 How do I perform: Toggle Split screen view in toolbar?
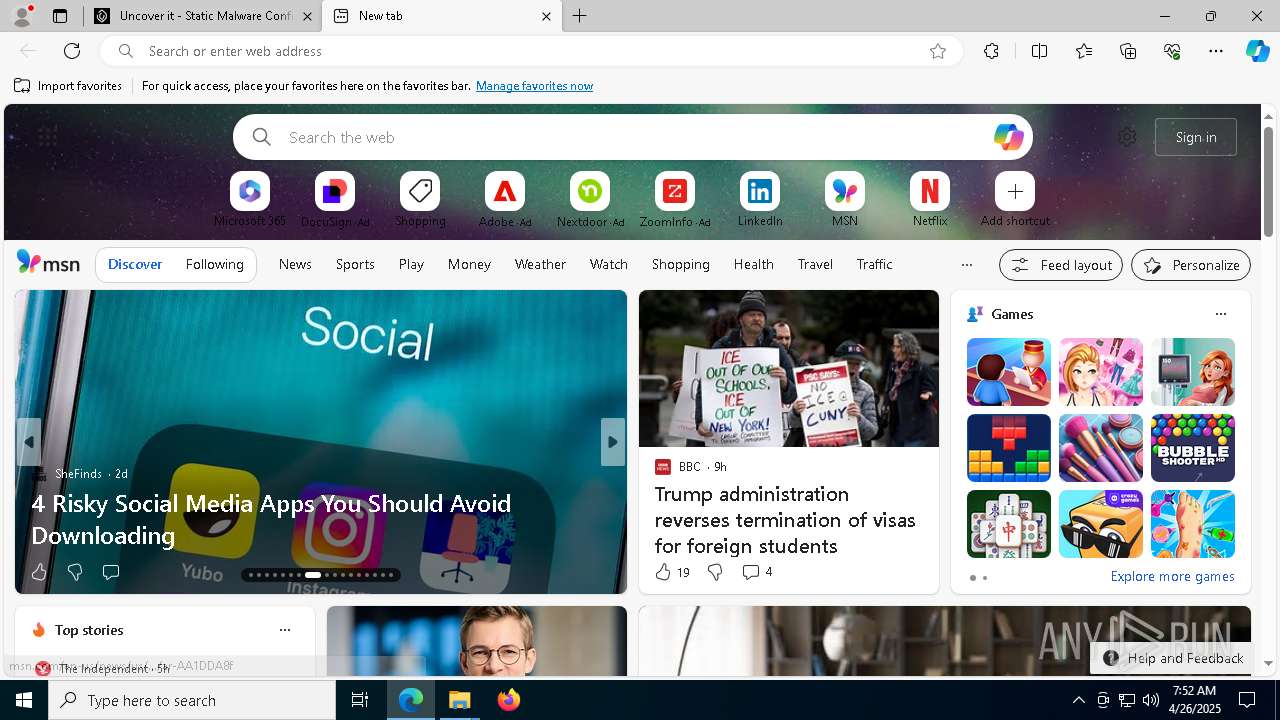[1039, 51]
